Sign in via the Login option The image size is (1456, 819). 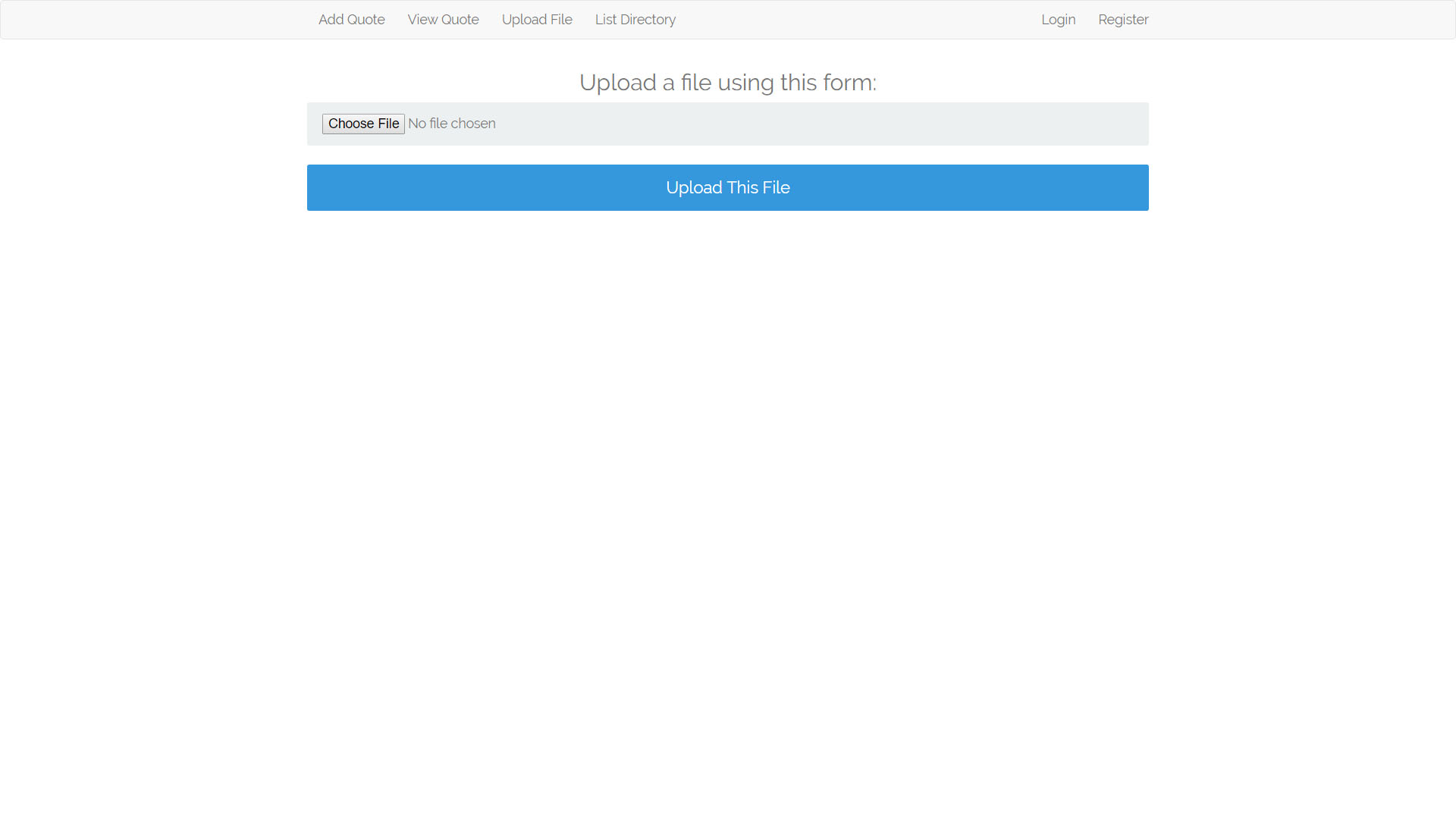click(x=1058, y=20)
